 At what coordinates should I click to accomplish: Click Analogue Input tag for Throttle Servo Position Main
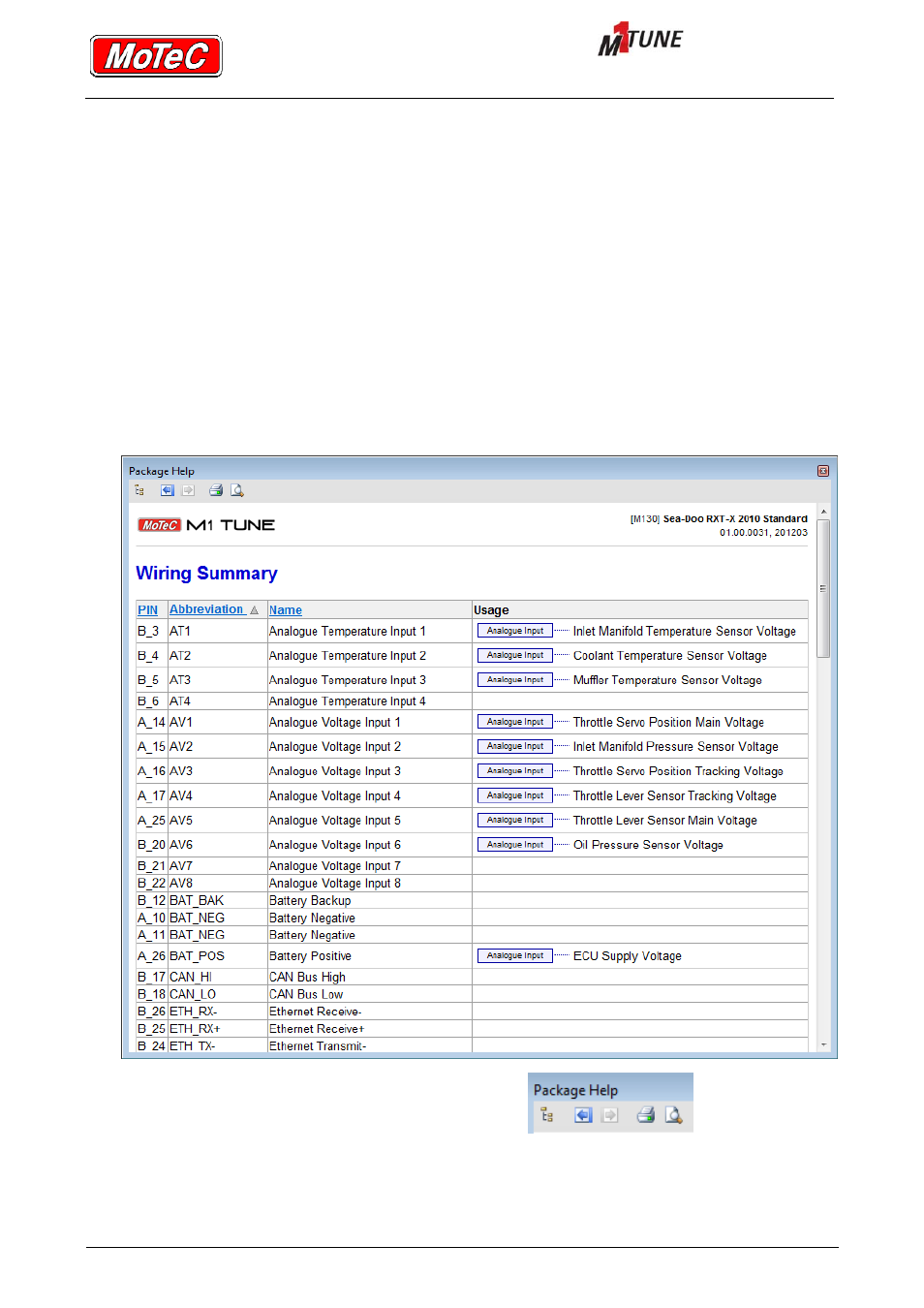click(x=515, y=722)
